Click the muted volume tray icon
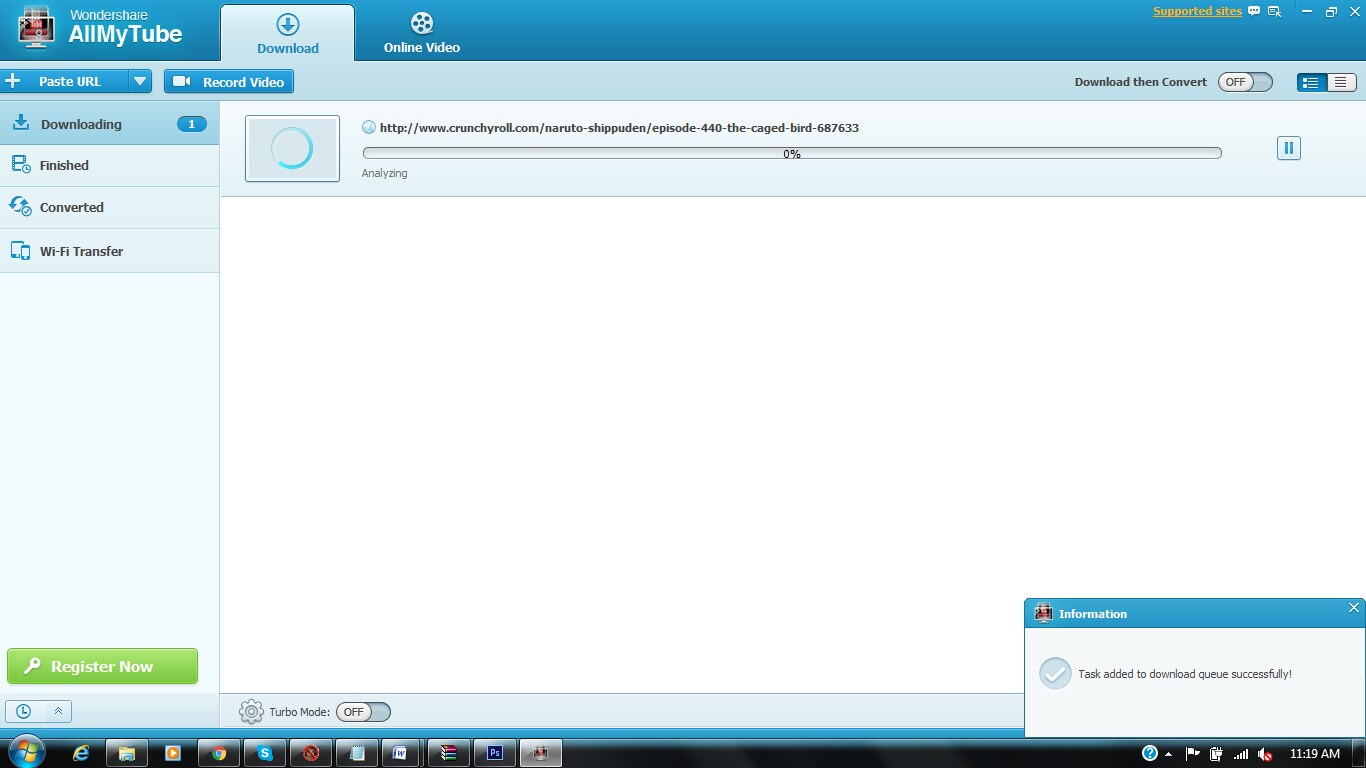 click(x=1265, y=754)
